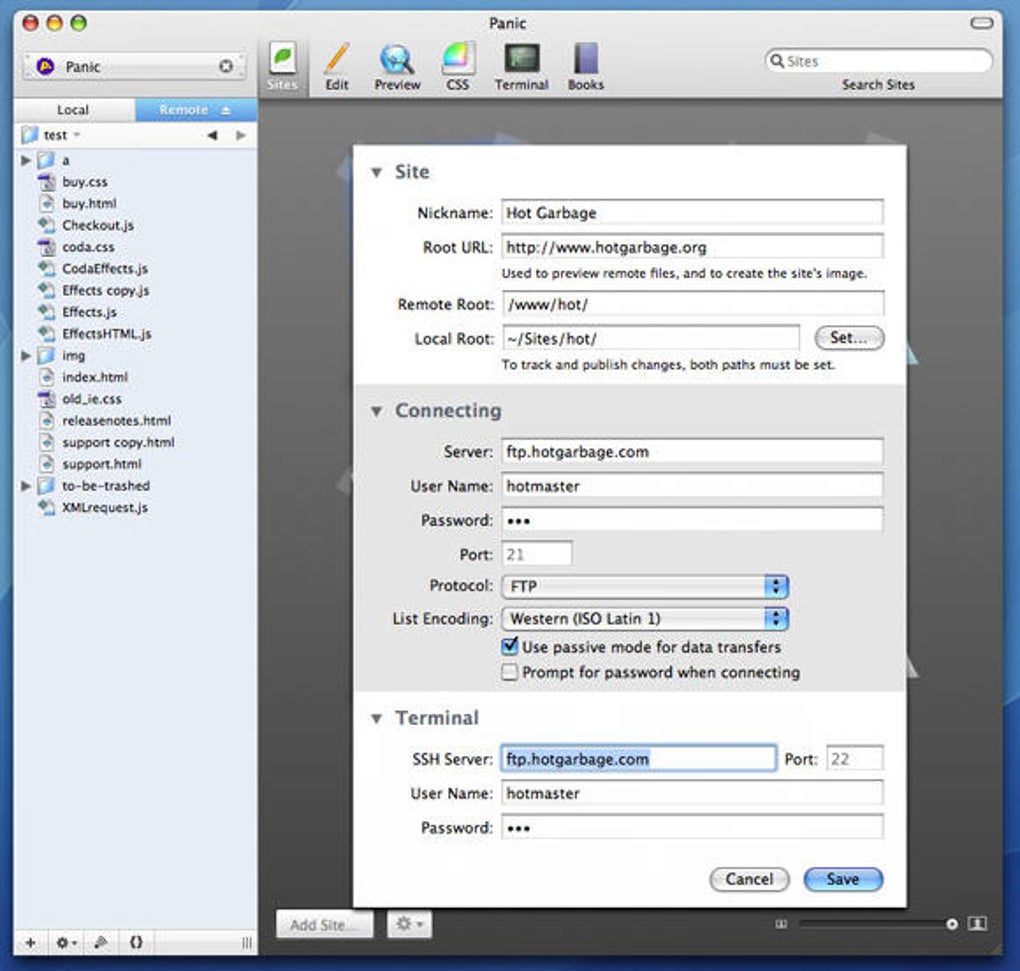Image resolution: width=1020 pixels, height=971 pixels.
Task: Click the plus button below file list
Action: [31, 942]
